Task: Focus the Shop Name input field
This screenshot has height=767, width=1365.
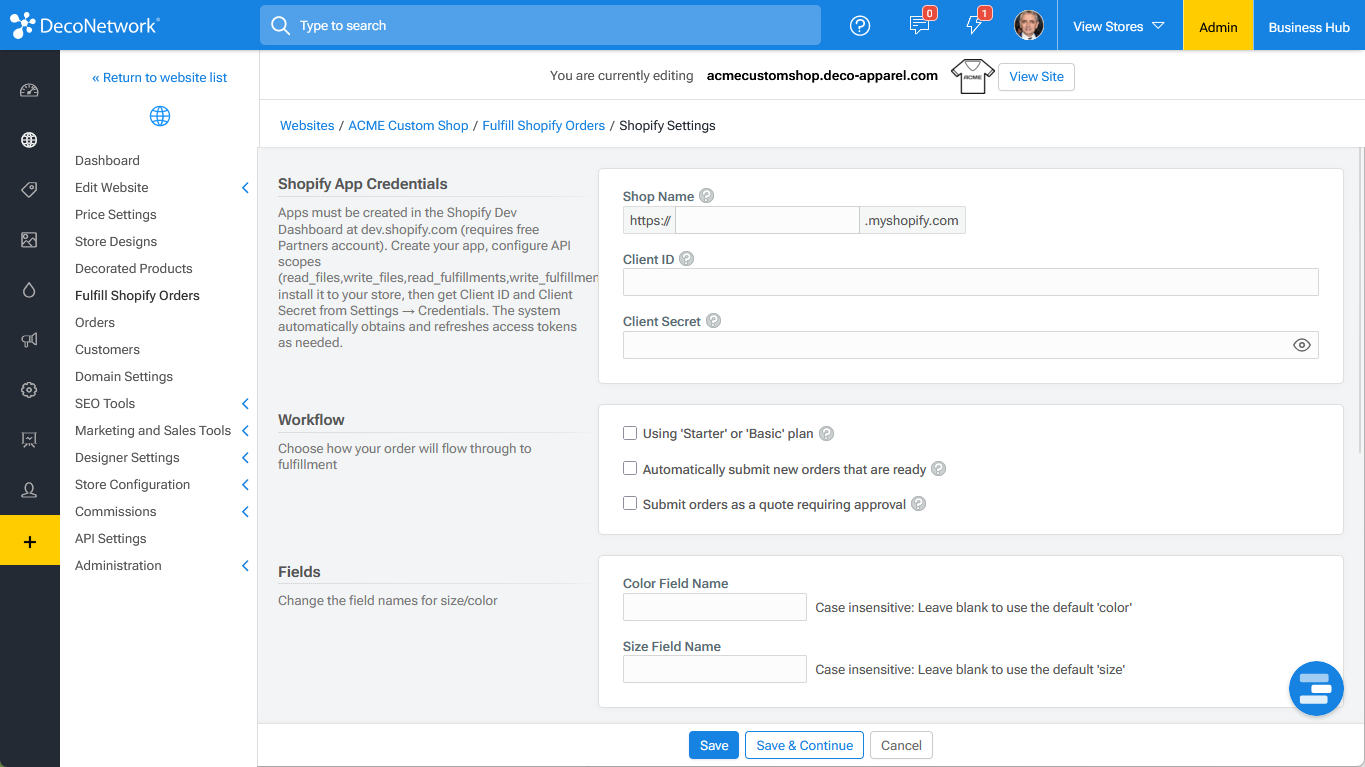Action: (767, 220)
